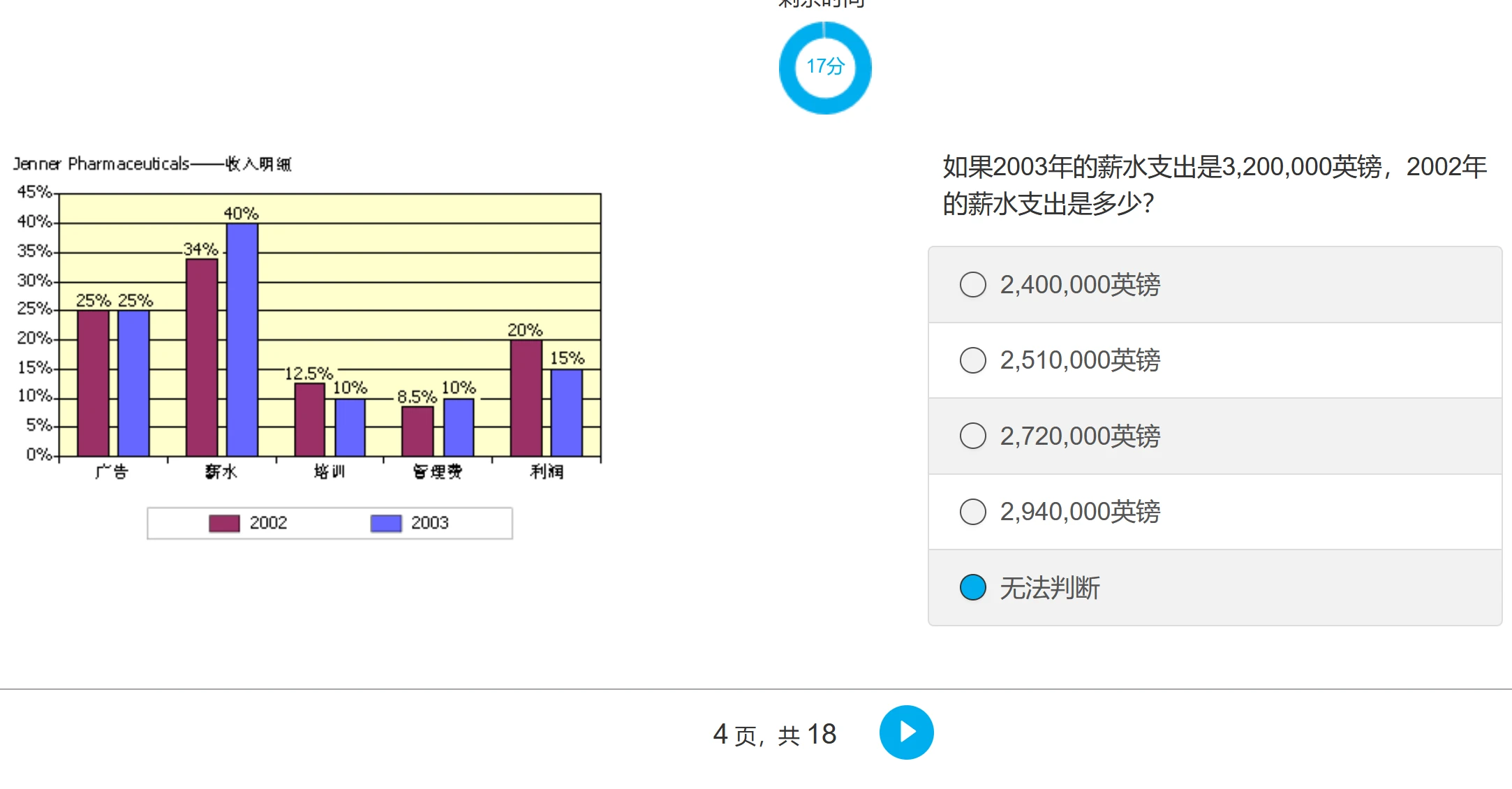The width and height of the screenshot is (1512, 789).
Task: Click the 17分 countdown timer ring
Action: (825, 67)
